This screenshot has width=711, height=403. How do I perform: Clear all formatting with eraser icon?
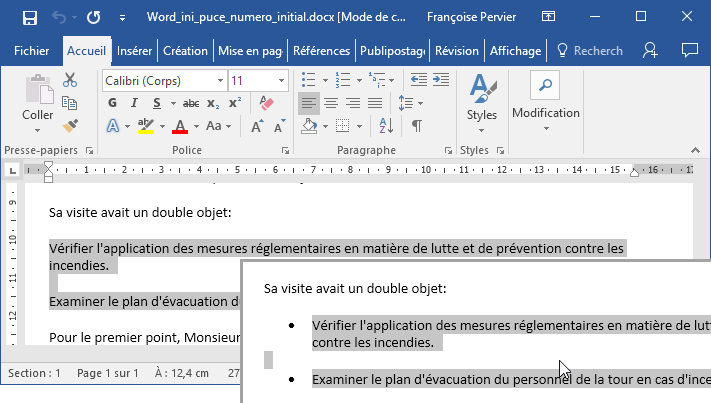[266, 103]
